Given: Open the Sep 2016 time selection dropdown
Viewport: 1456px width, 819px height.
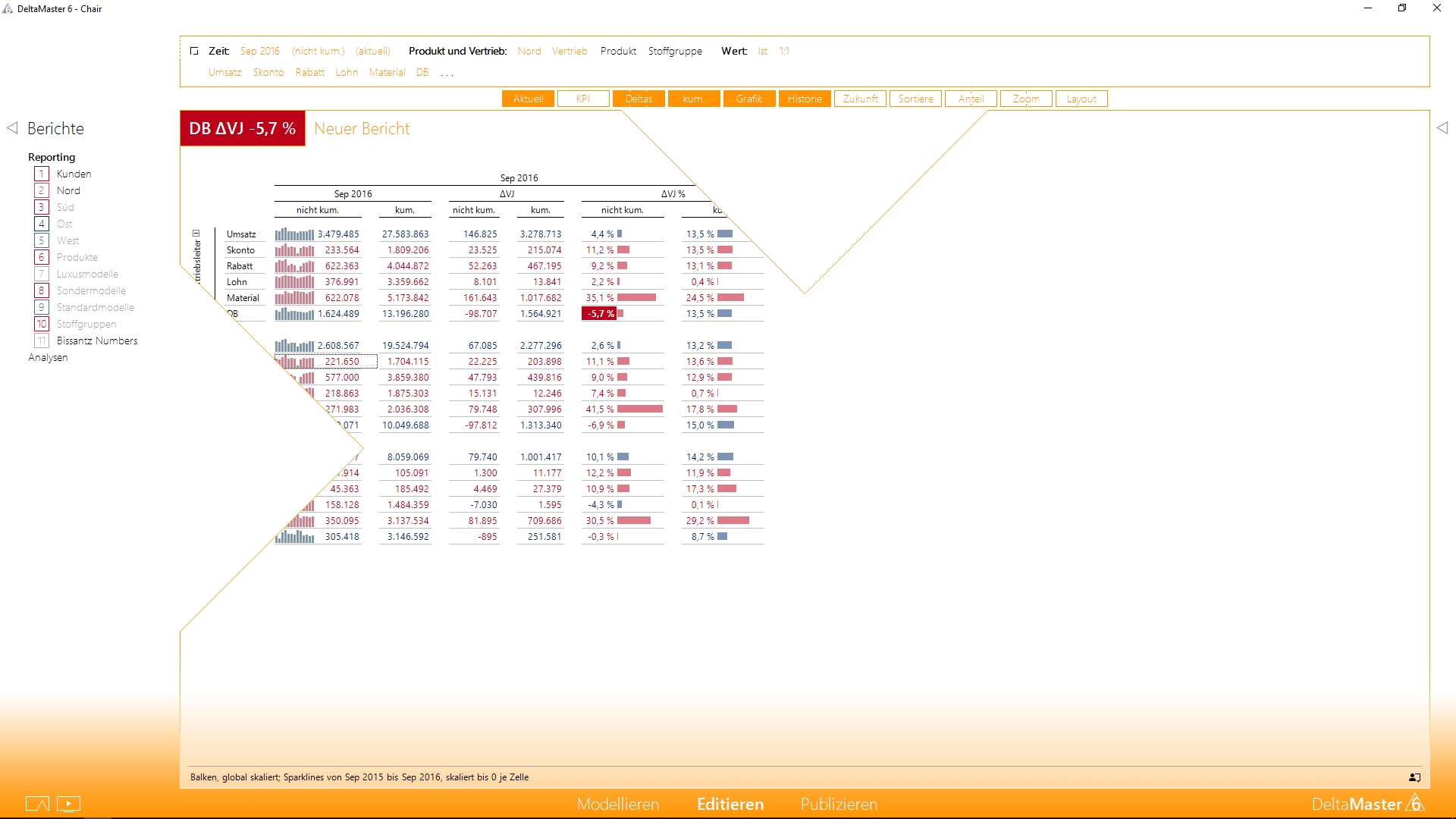Looking at the screenshot, I should pyautogui.click(x=259, y=51).
